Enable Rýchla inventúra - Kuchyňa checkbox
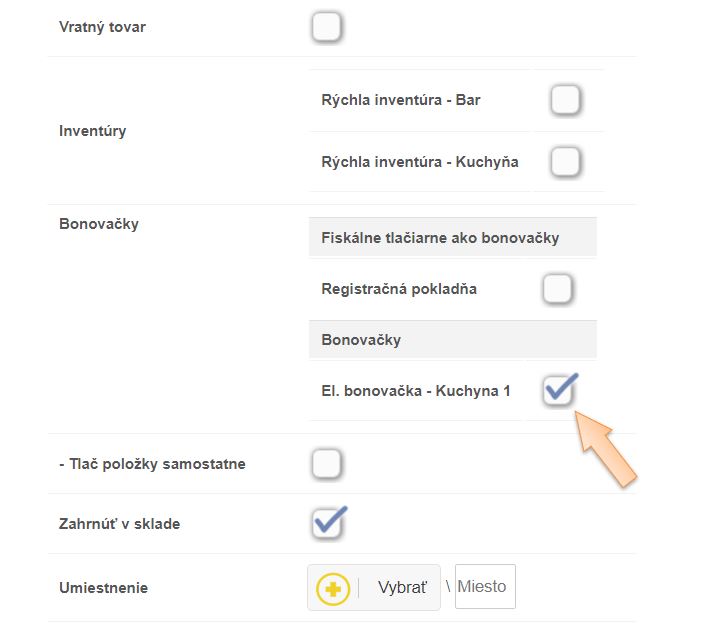Screen dimensions: 725x635 [565, 161]
